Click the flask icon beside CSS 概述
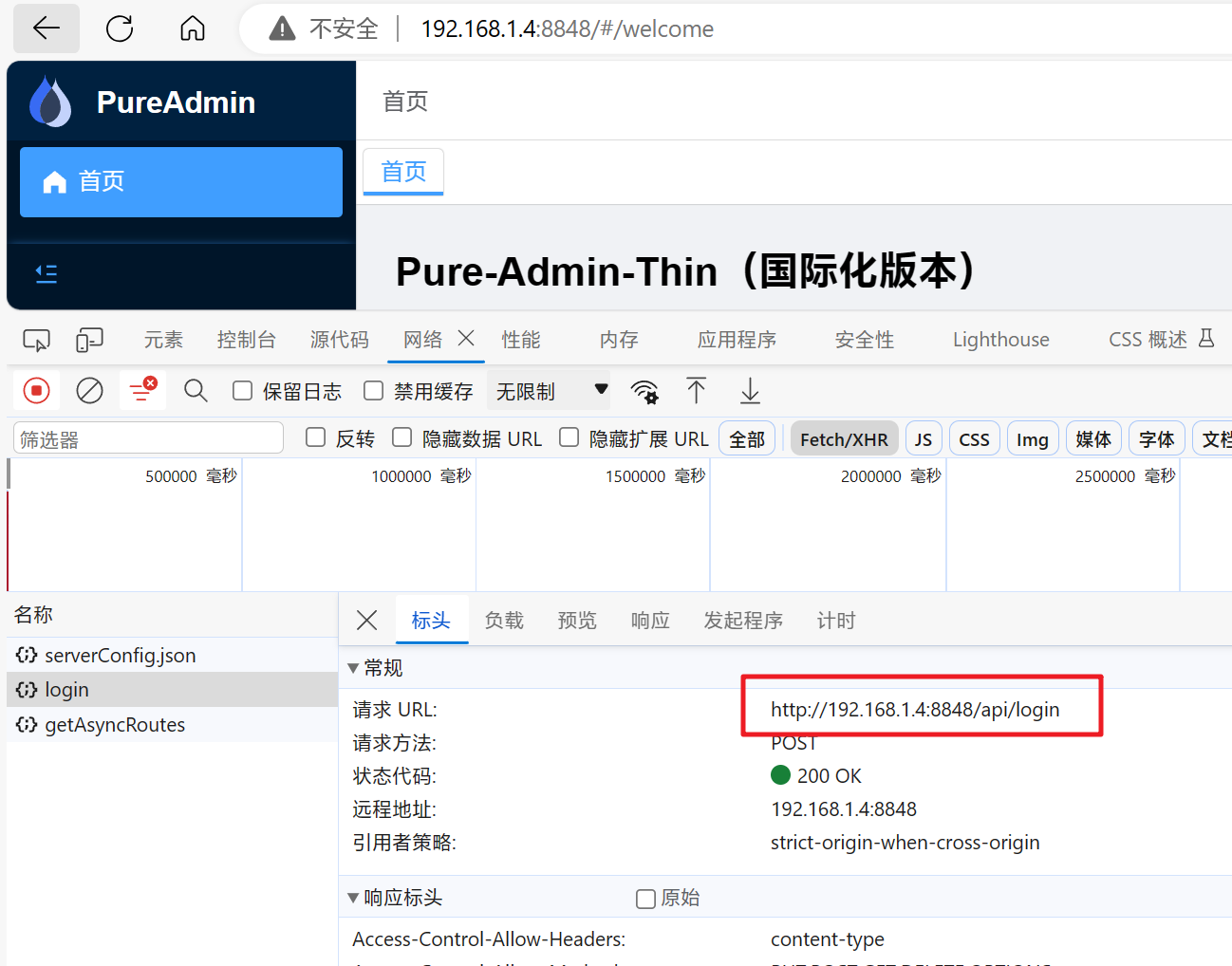This screenshot has height=966, width=1232. (1206, 338)
